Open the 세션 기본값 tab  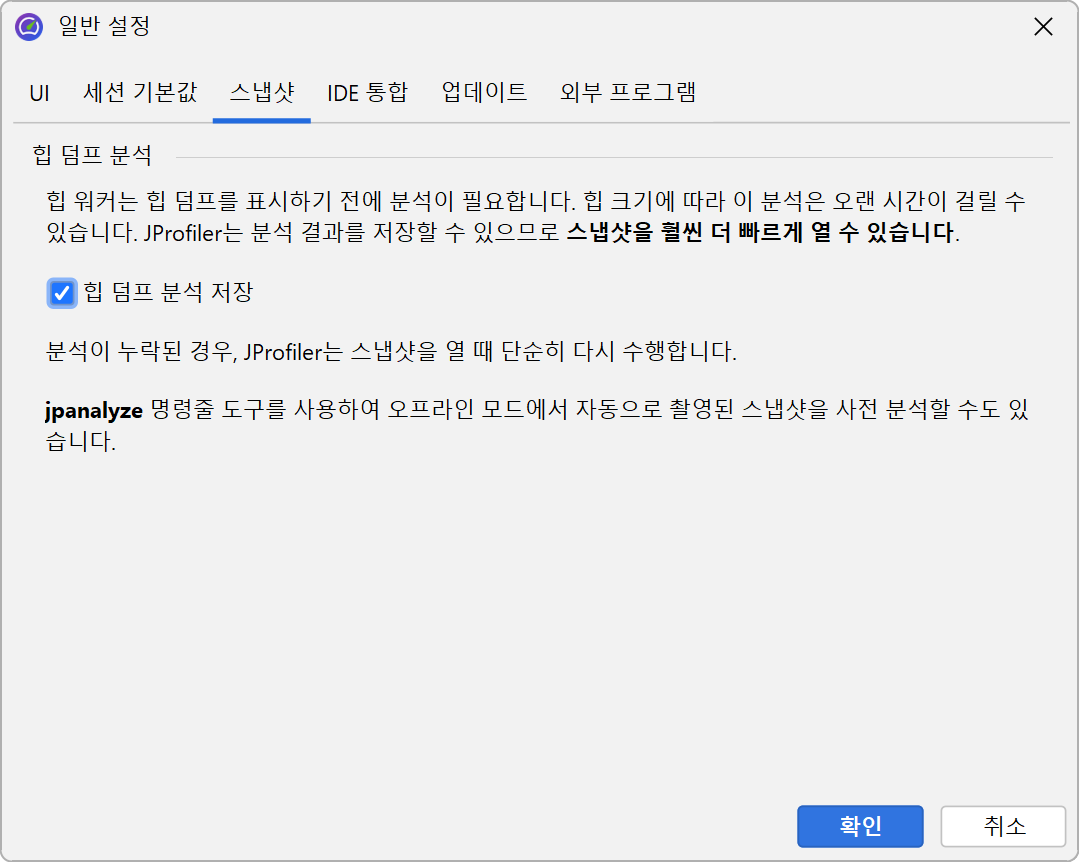pos(140,92)
